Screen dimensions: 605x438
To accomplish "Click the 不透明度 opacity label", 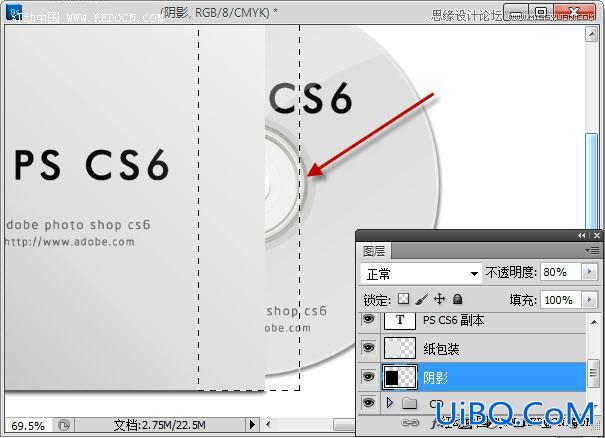I will (510, 272).
